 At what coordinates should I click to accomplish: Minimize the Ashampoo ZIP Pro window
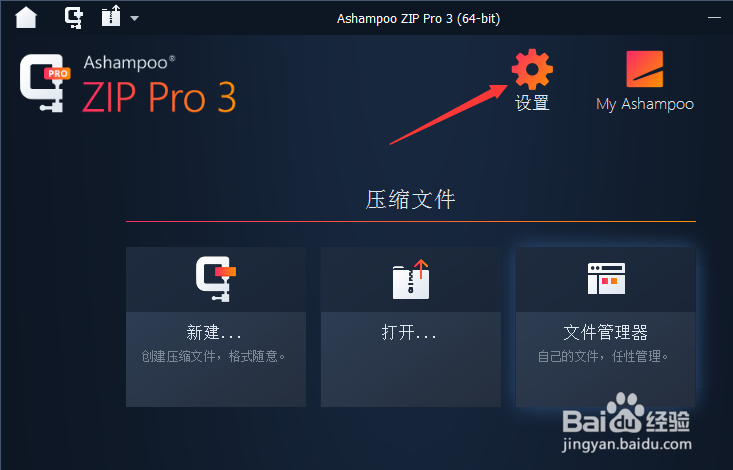point(714,18)
